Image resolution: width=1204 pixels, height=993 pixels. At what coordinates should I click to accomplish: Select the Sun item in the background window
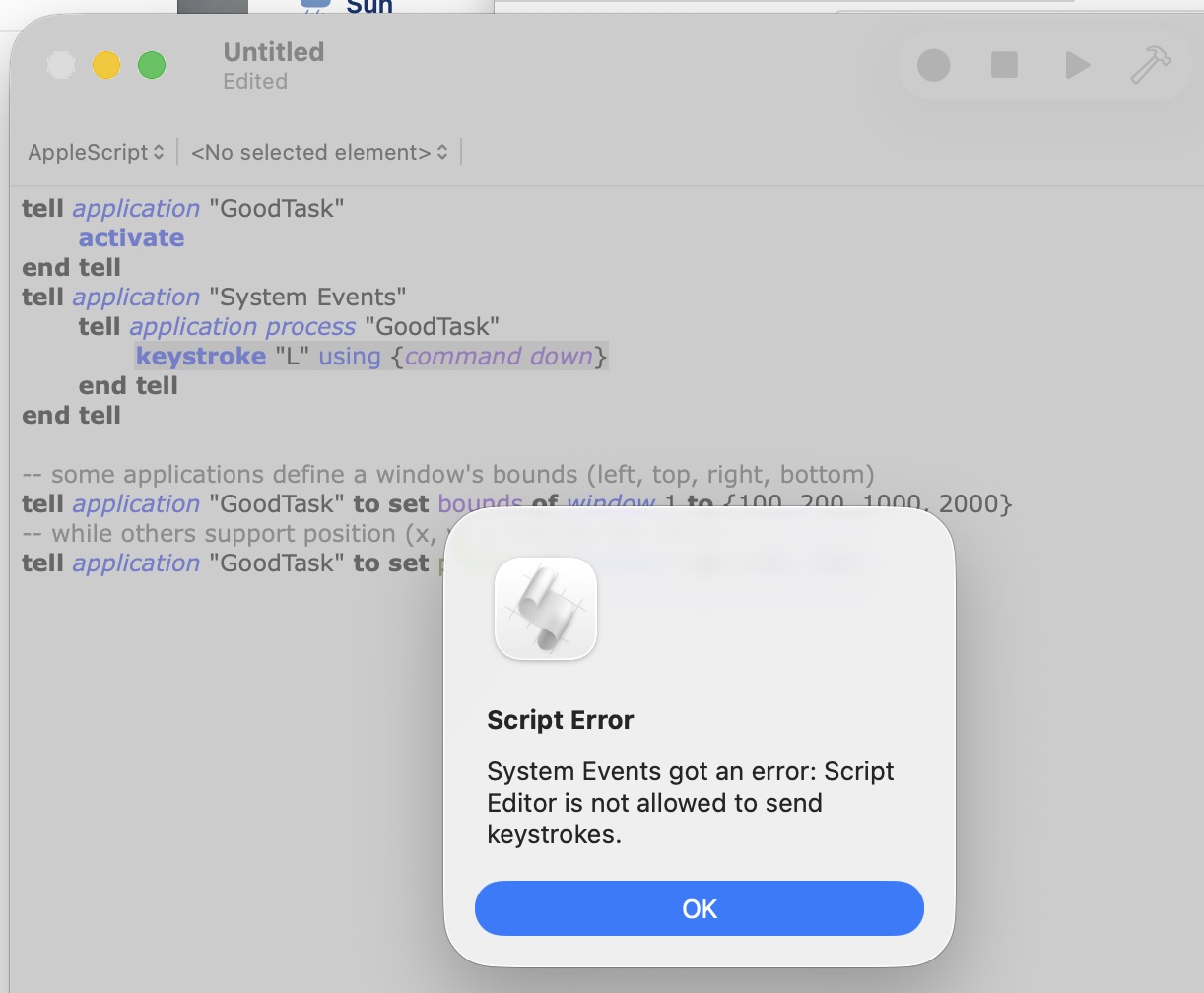368,7
